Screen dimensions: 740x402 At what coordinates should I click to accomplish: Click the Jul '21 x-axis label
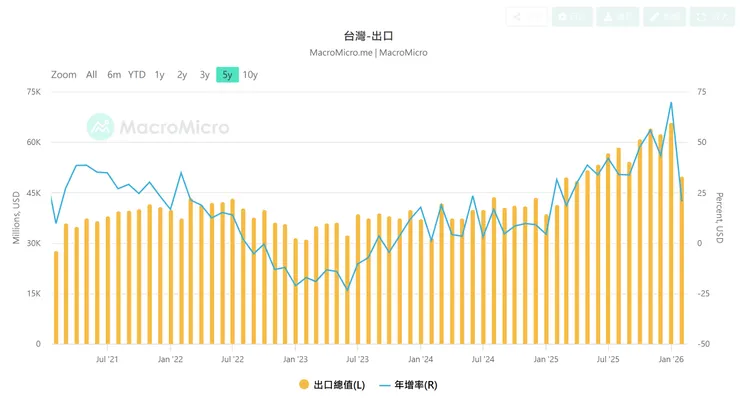(x=107, y=359)
